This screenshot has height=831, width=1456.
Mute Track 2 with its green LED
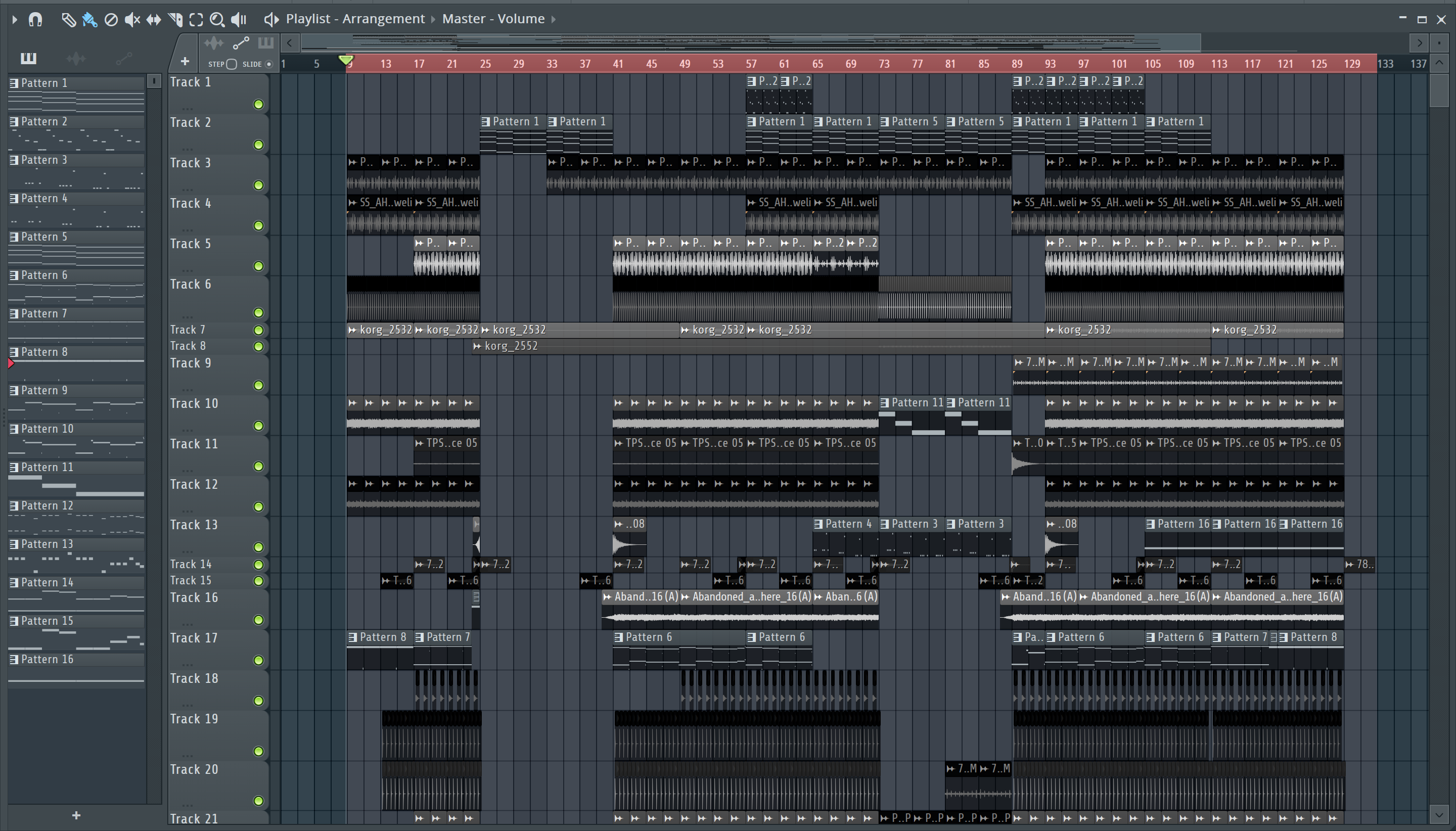pyautogui.click(x=258, y=145)
